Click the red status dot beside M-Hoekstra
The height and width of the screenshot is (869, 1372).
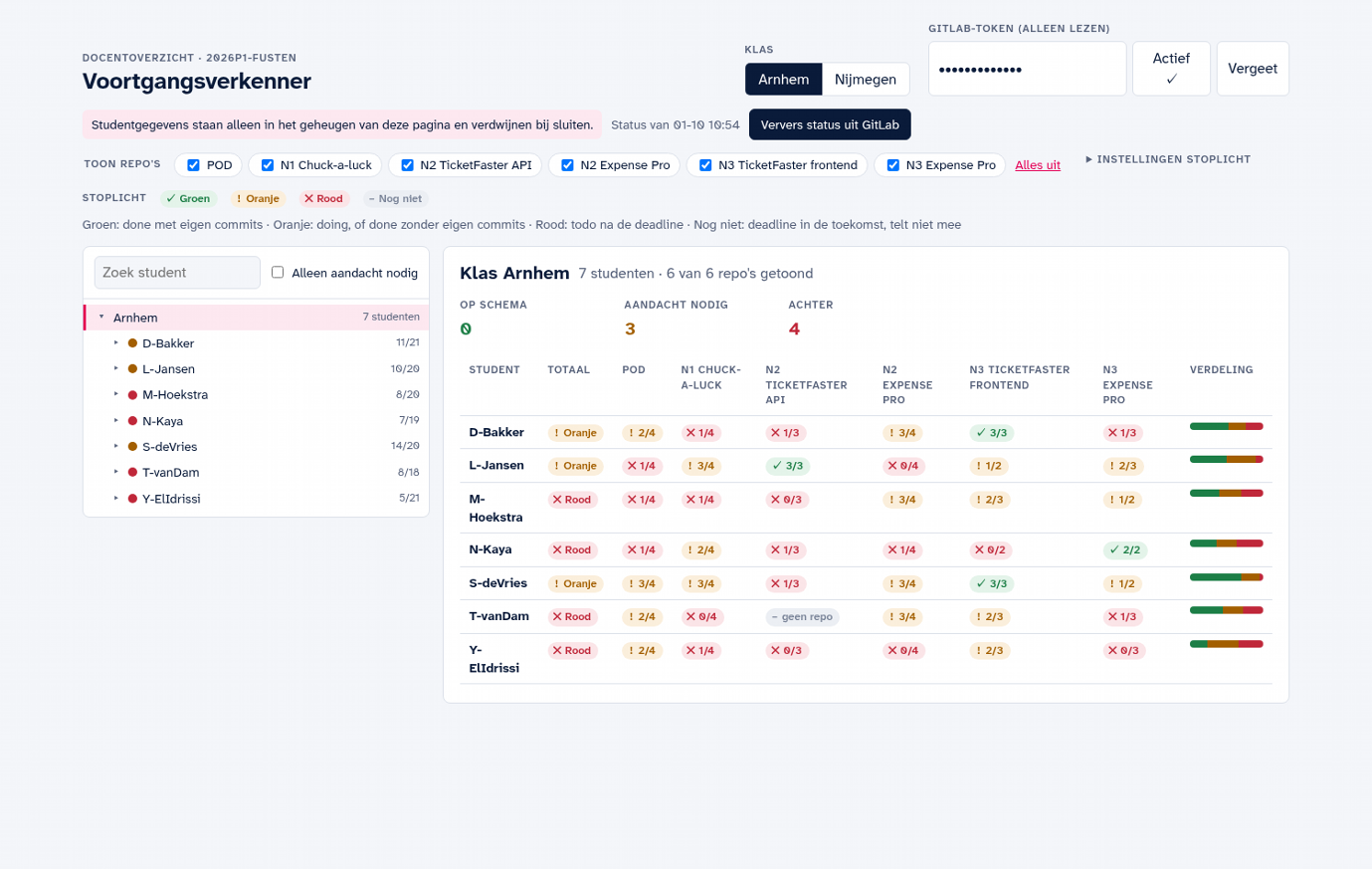(132, 395)
